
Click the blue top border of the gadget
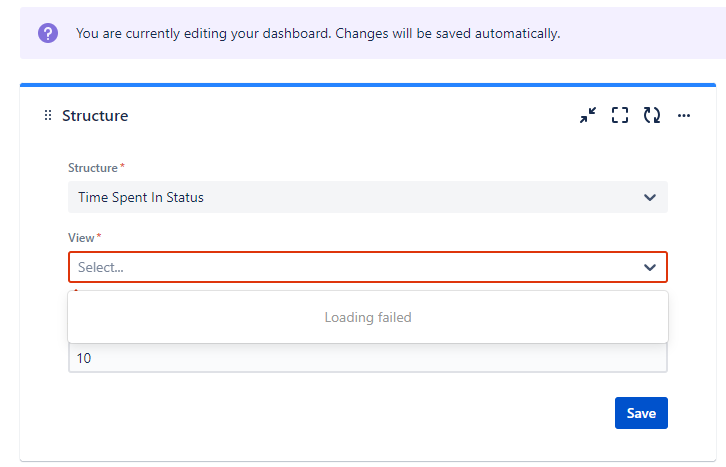(368, 85)
